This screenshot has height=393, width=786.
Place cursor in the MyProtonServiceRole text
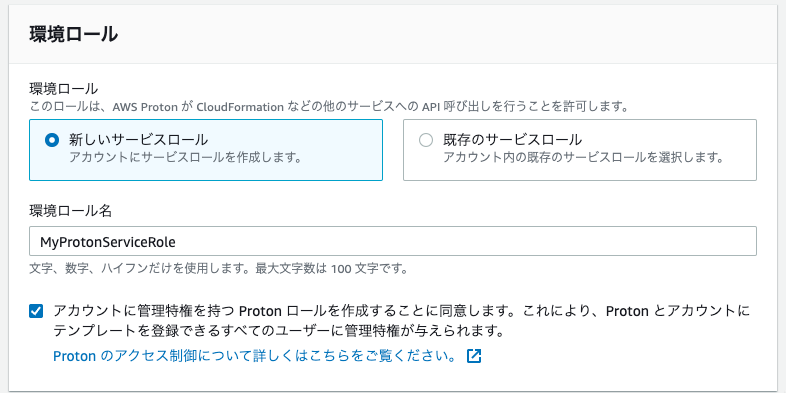[108, 242]
